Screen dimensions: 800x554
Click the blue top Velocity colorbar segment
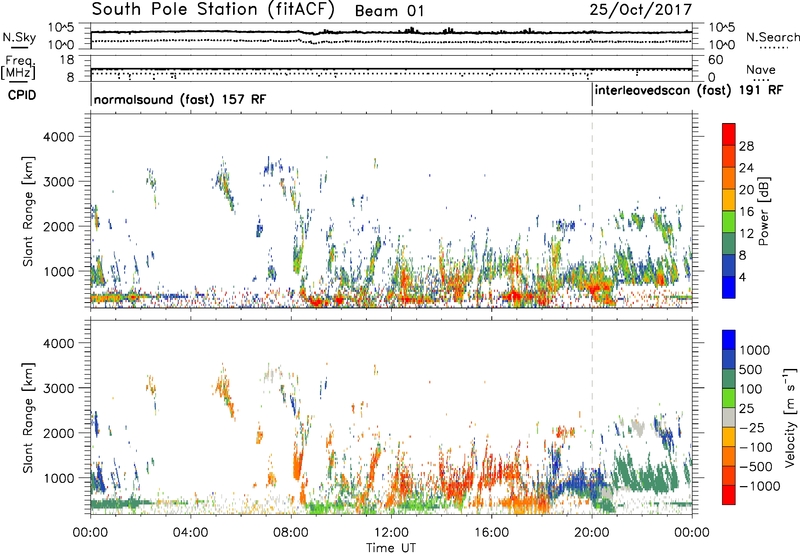[729, 340]
